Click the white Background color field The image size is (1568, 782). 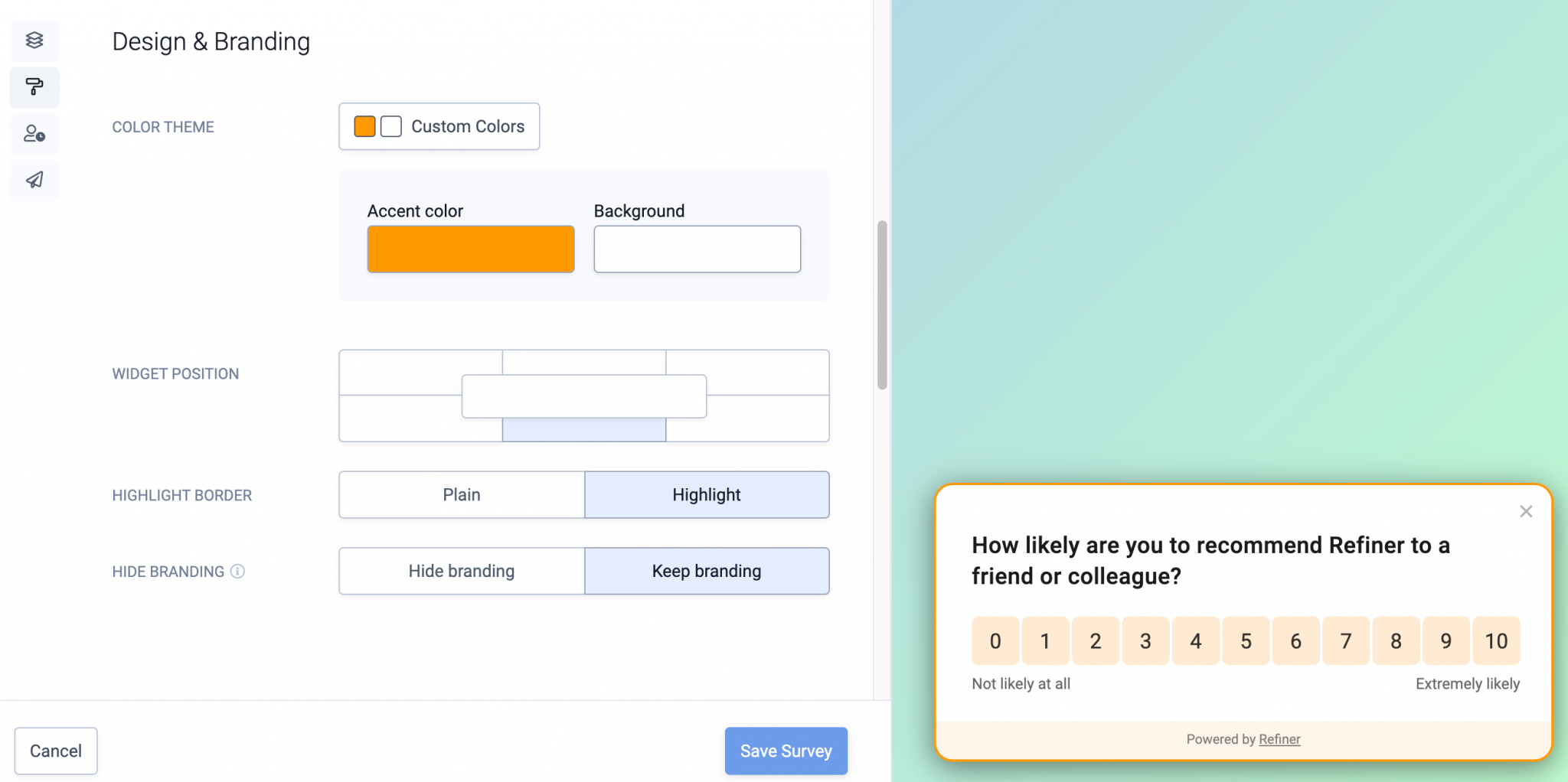pyautogui.click(x=696, y=249)
